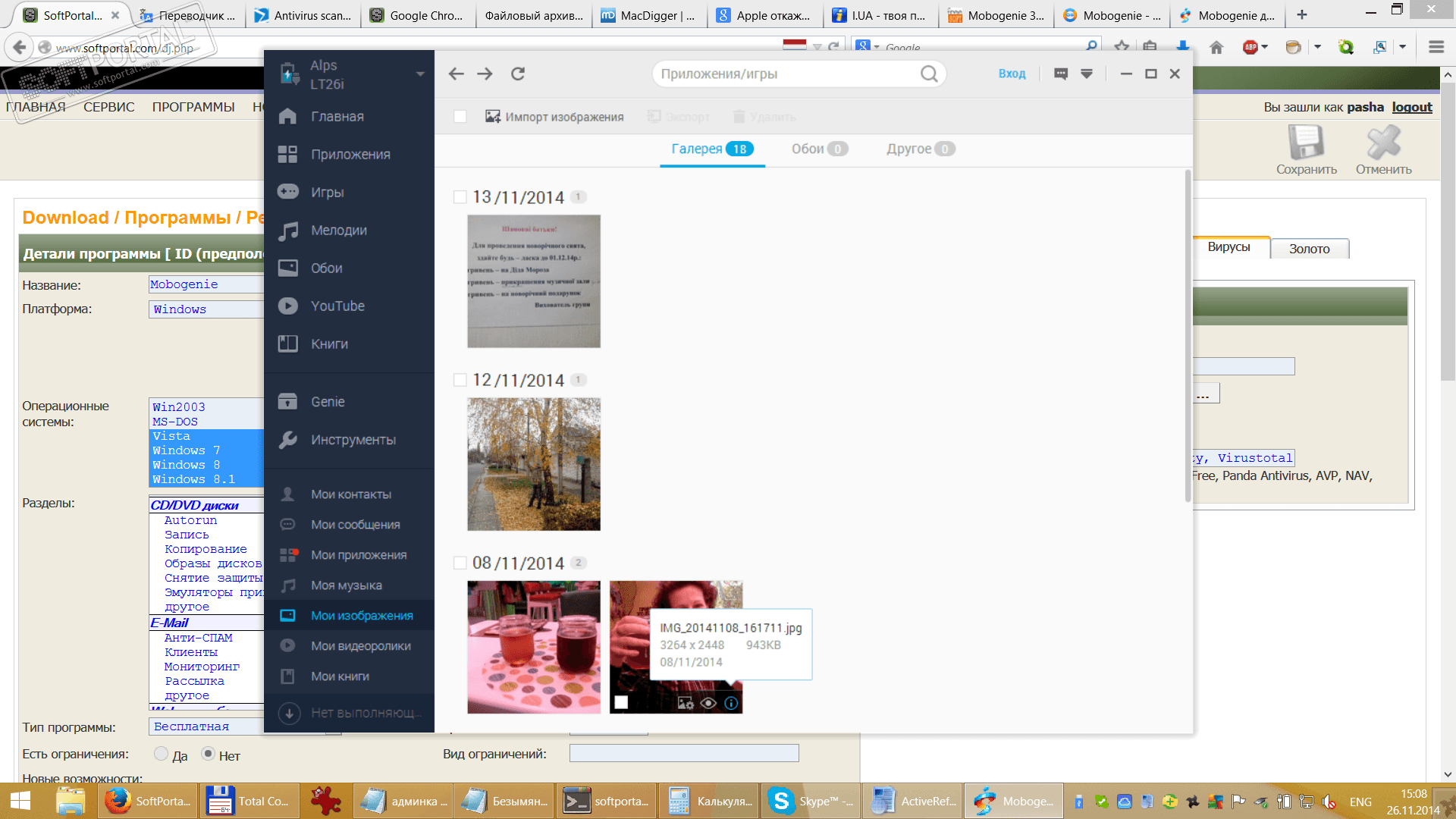The height and width of the screenshot is (819, 1456).
Task: Click Импорт изображения button
Action: coord(554,117)
